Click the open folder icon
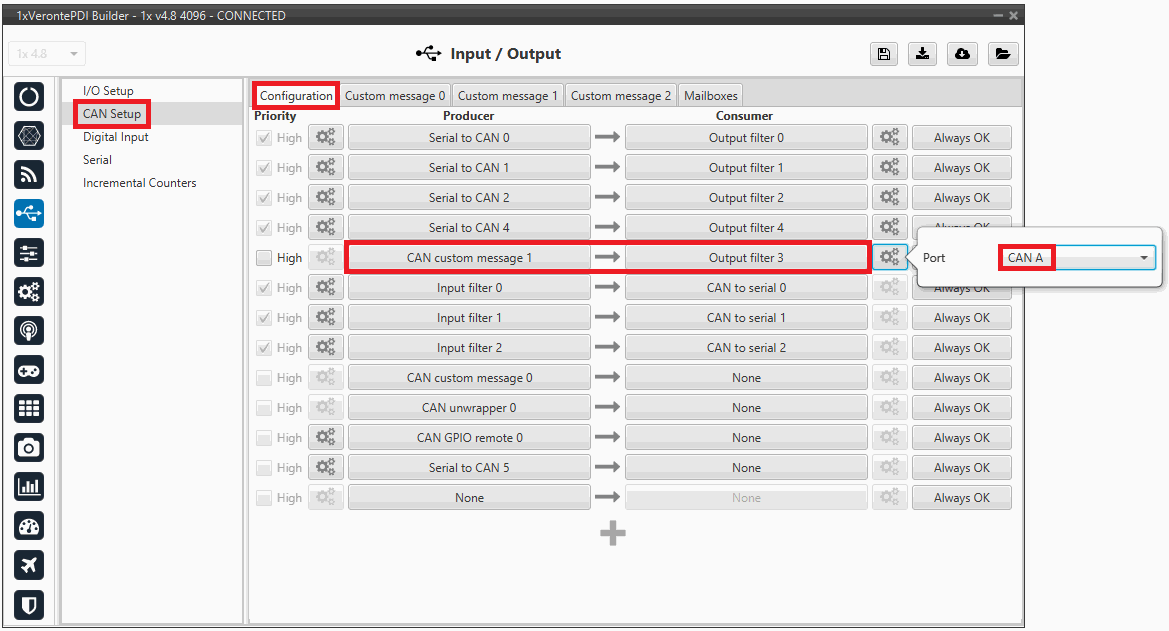Viewport: 1169px width, 631px height. 1003,54
